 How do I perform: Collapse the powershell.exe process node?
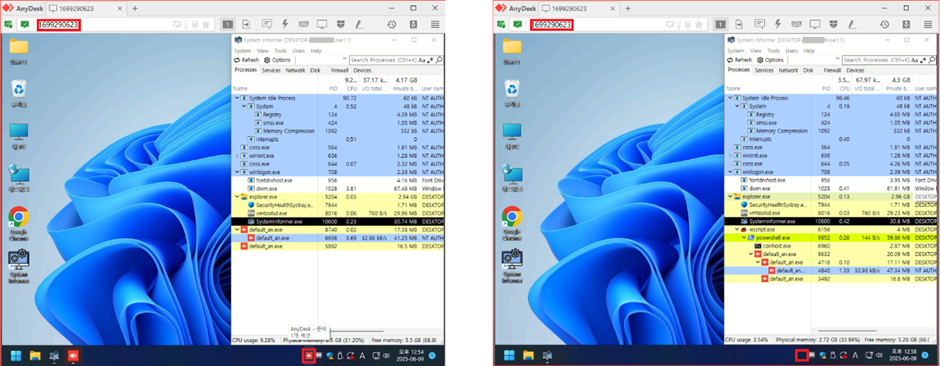pos(745,237)
